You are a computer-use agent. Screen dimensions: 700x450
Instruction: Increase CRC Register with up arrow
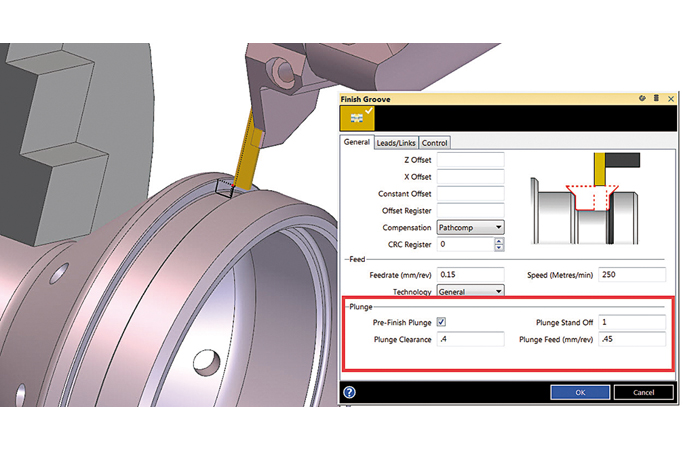click(x=499, y=241)
